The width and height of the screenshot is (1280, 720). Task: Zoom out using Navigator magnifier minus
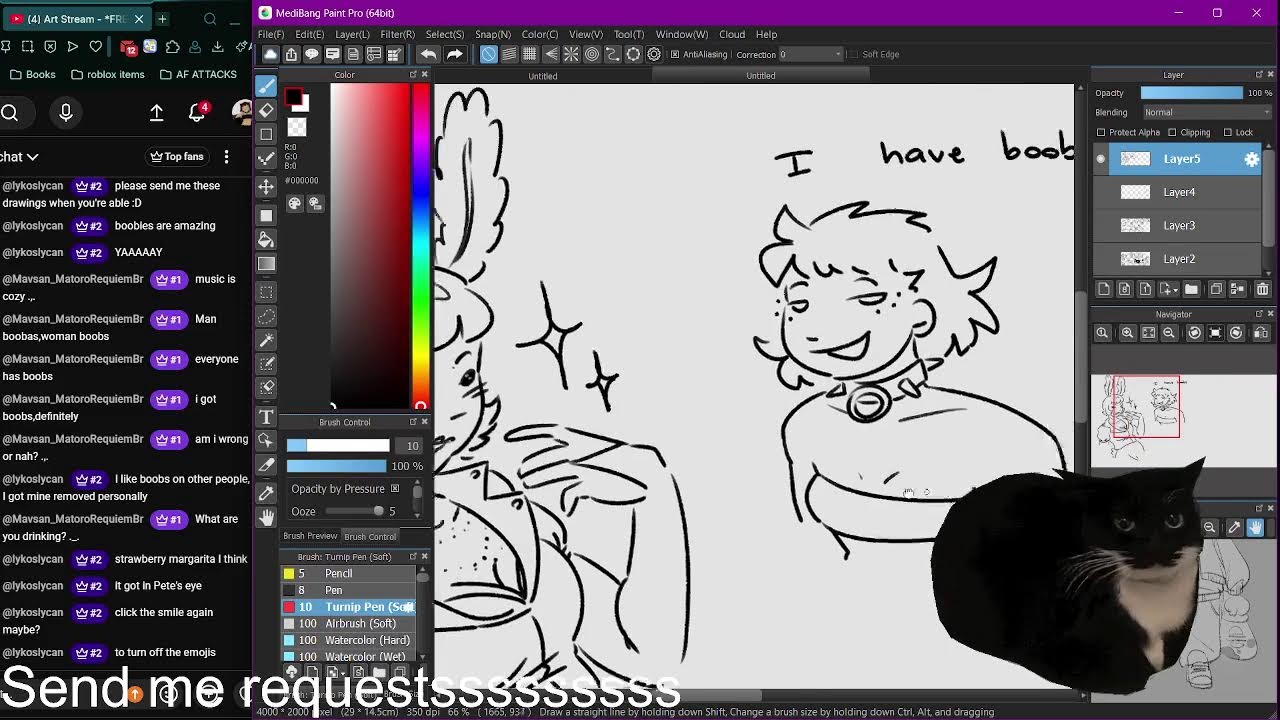(x=1168, y=333)
